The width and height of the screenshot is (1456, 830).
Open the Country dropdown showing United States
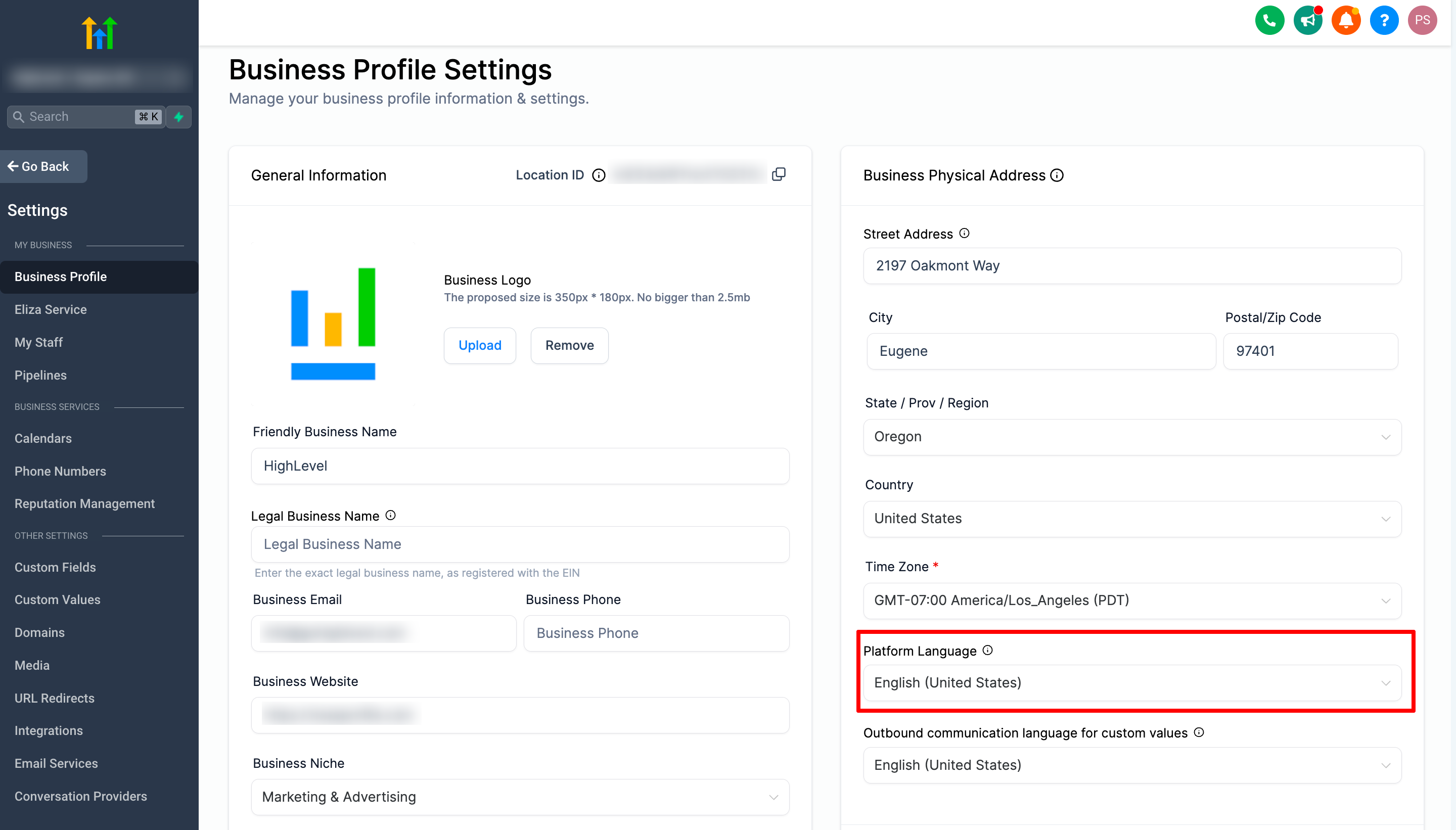click(x=1131, y=519)
